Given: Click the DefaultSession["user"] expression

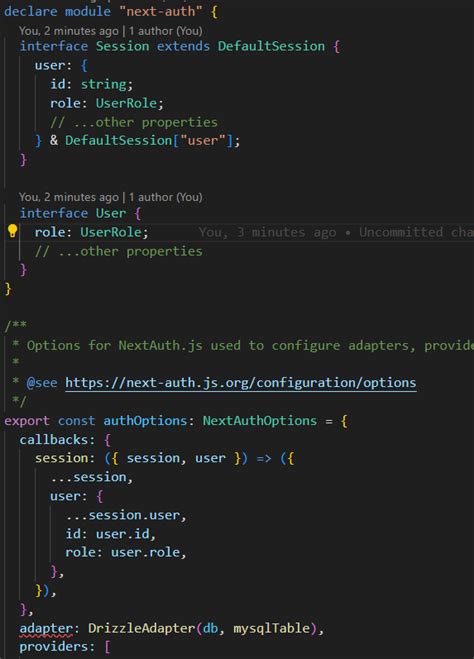Looking at the screenshot, I should pyautogui.click(x=149, y=140).
